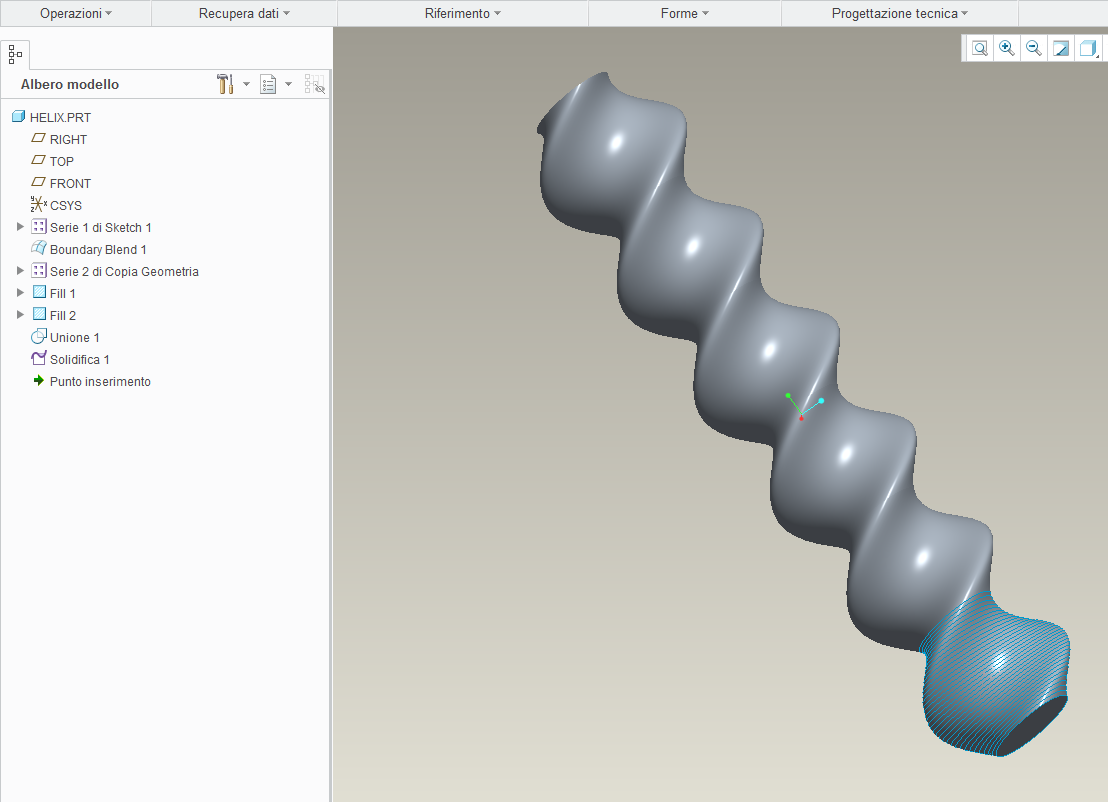This screenshot has width=1108, height=802.
Task: Open dropdown arrow beside the hammer icon
Action: coord(247,84)
